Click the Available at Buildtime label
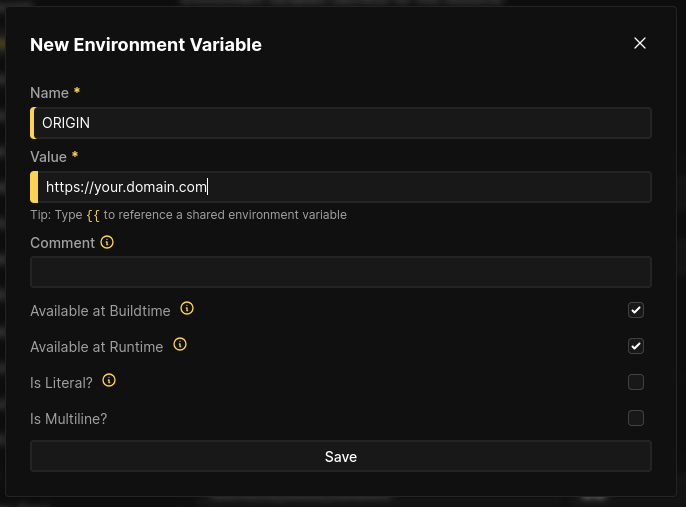 point(100,311)
